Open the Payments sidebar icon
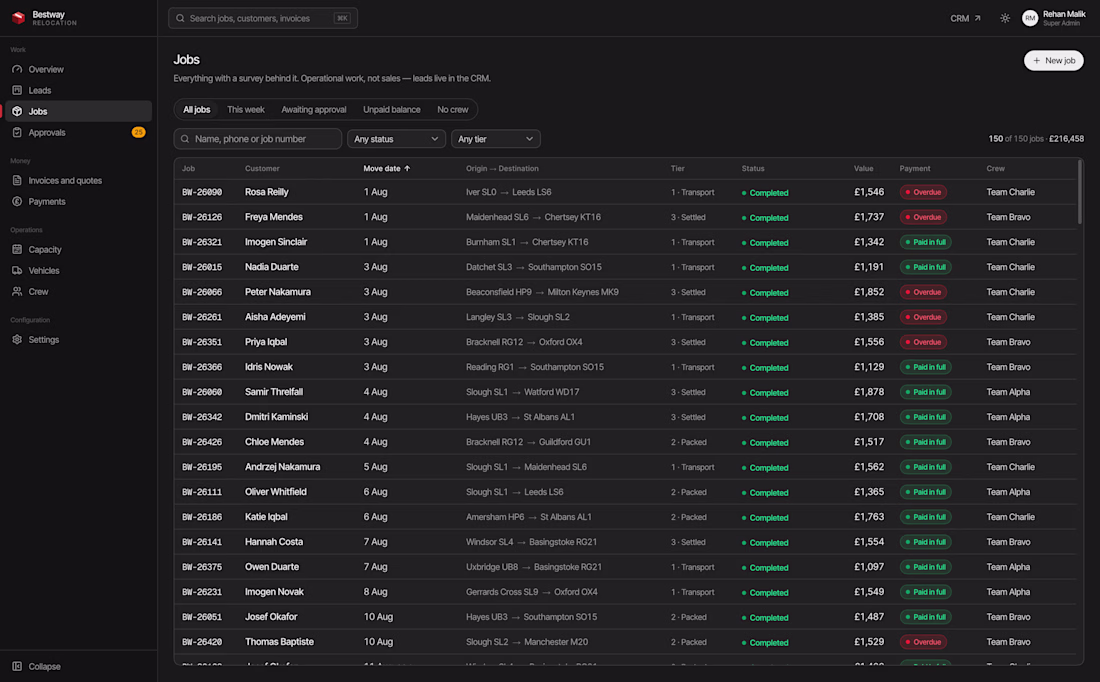This screenshot has width=1100, height=682. click(x=18, y=201)
